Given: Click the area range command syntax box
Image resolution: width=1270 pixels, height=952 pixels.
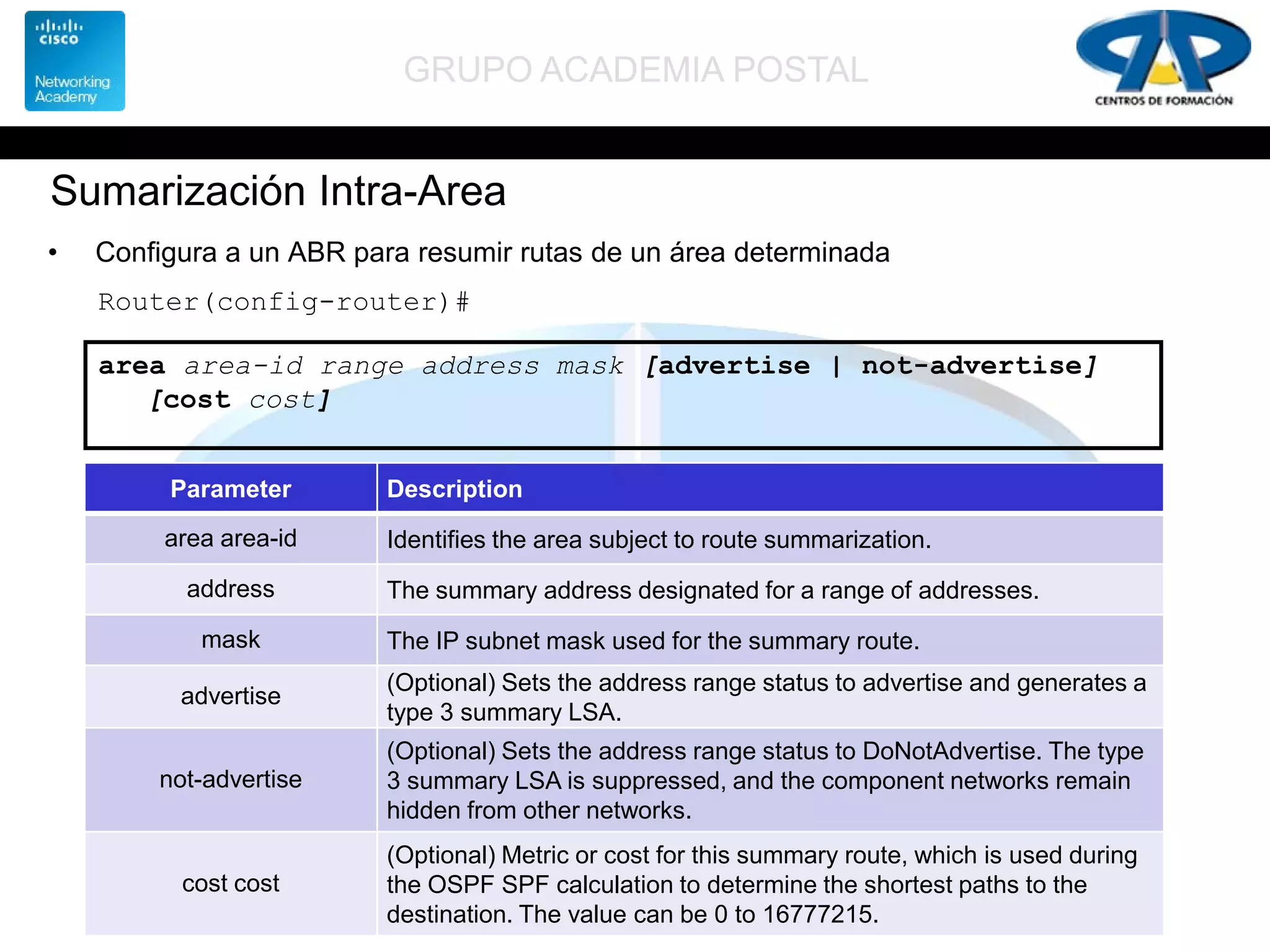Looking at the screenshot, I should [623, 395].
